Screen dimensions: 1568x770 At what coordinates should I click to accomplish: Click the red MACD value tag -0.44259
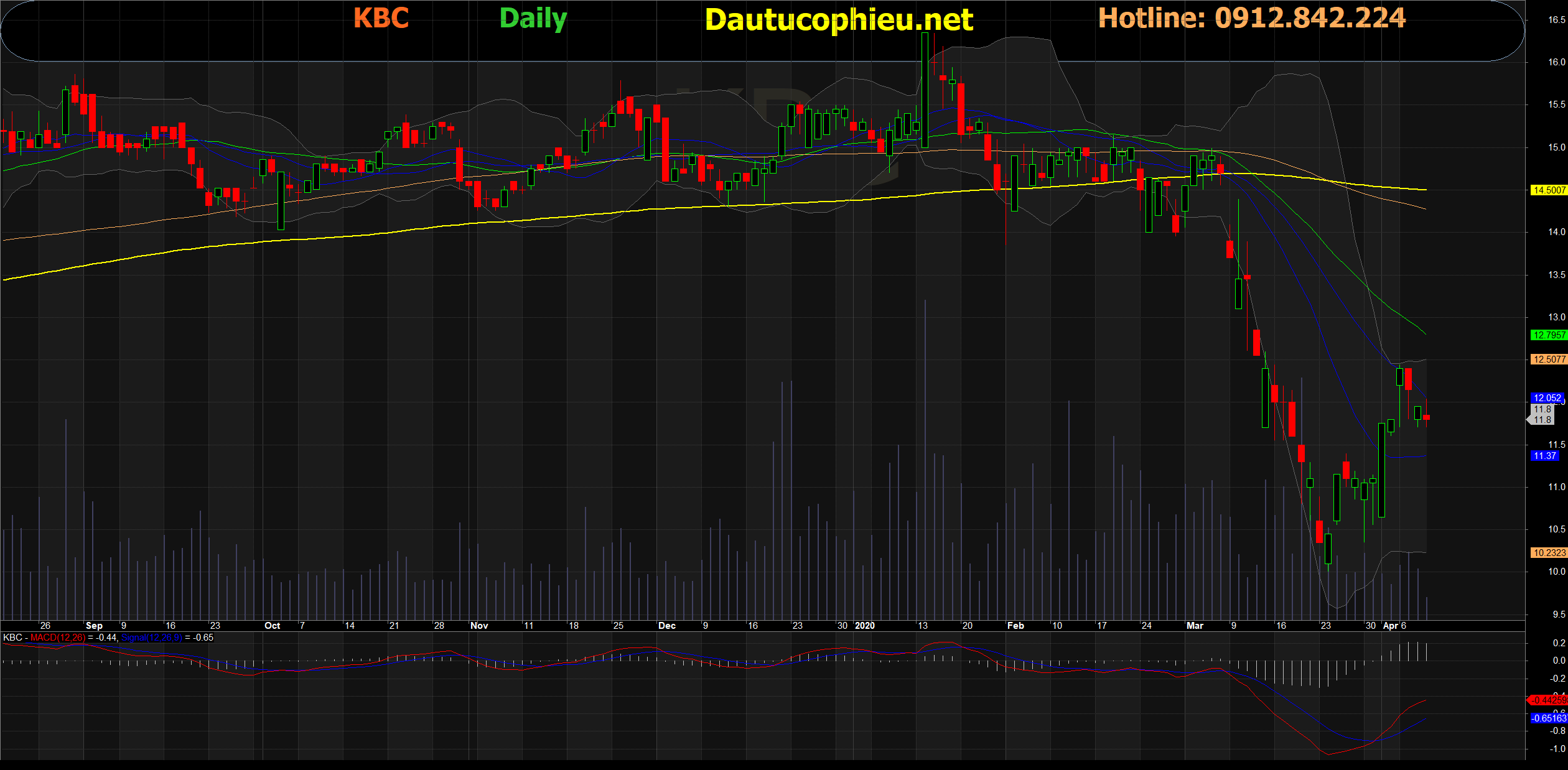tap(1548, 700)
